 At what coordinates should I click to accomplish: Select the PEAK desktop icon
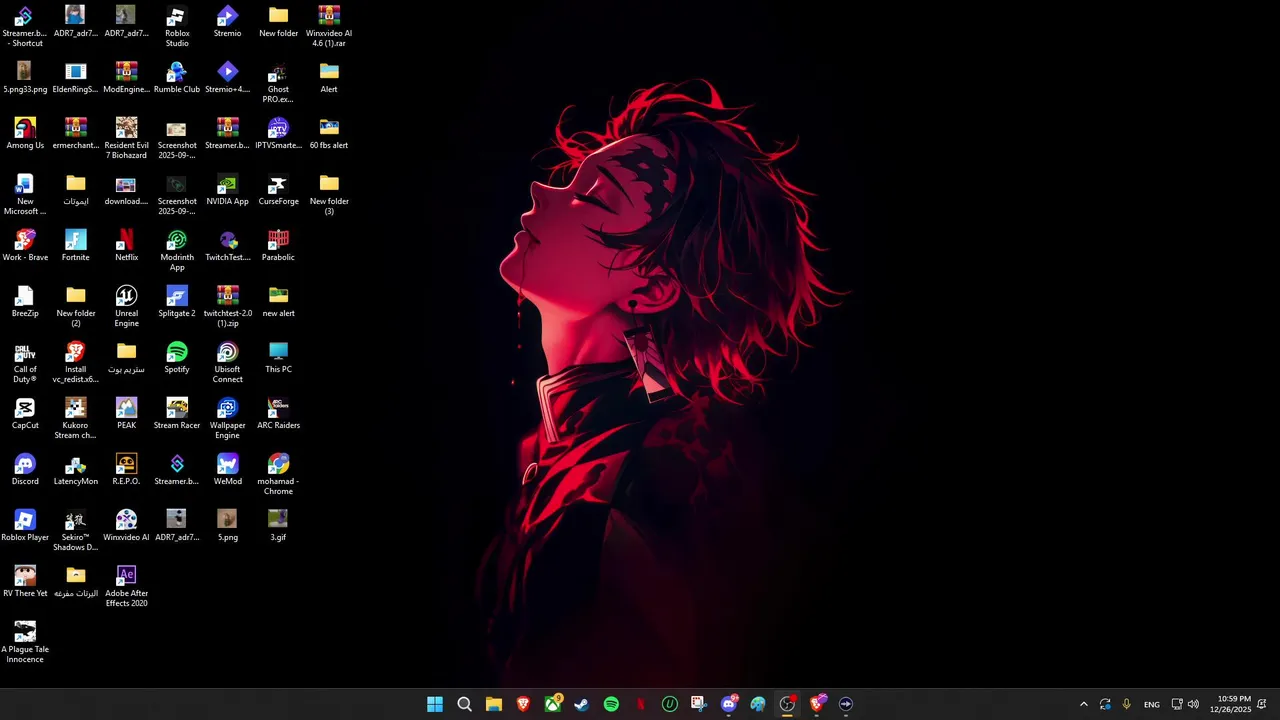[126, 414]
